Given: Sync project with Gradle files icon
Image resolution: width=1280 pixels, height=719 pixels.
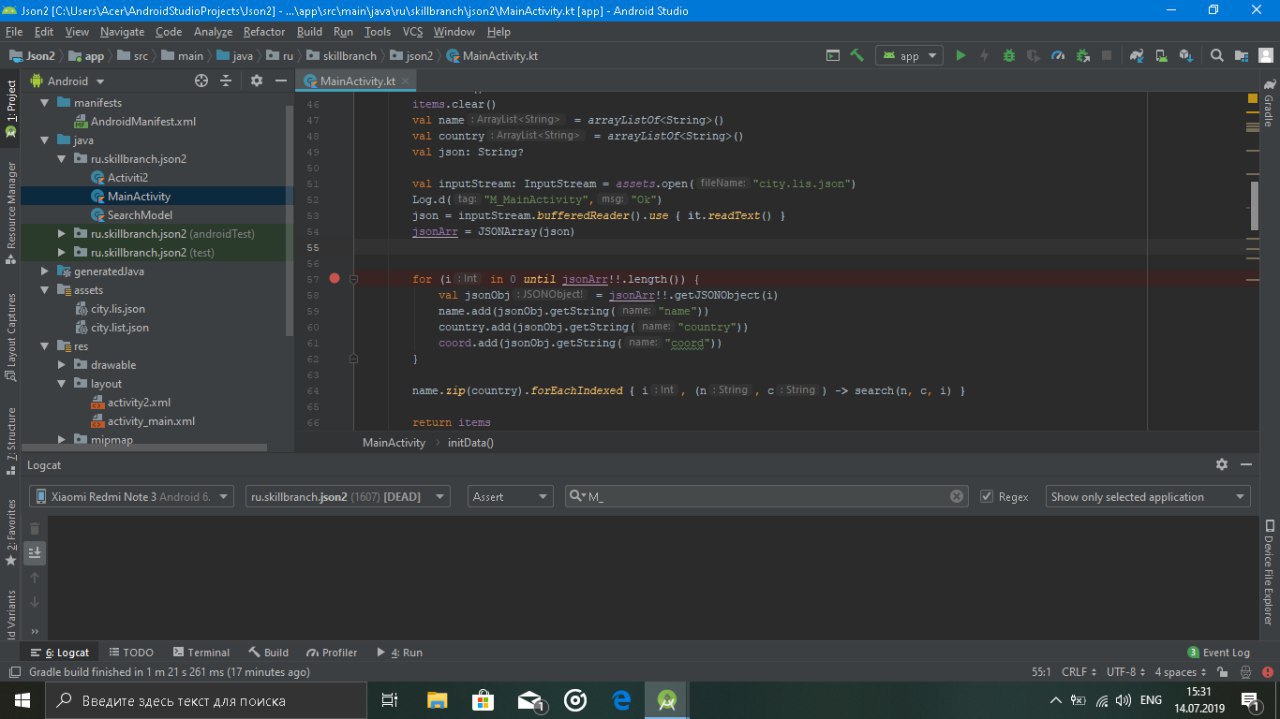Looking at the screenshot, I should (x=1137, y=56).
